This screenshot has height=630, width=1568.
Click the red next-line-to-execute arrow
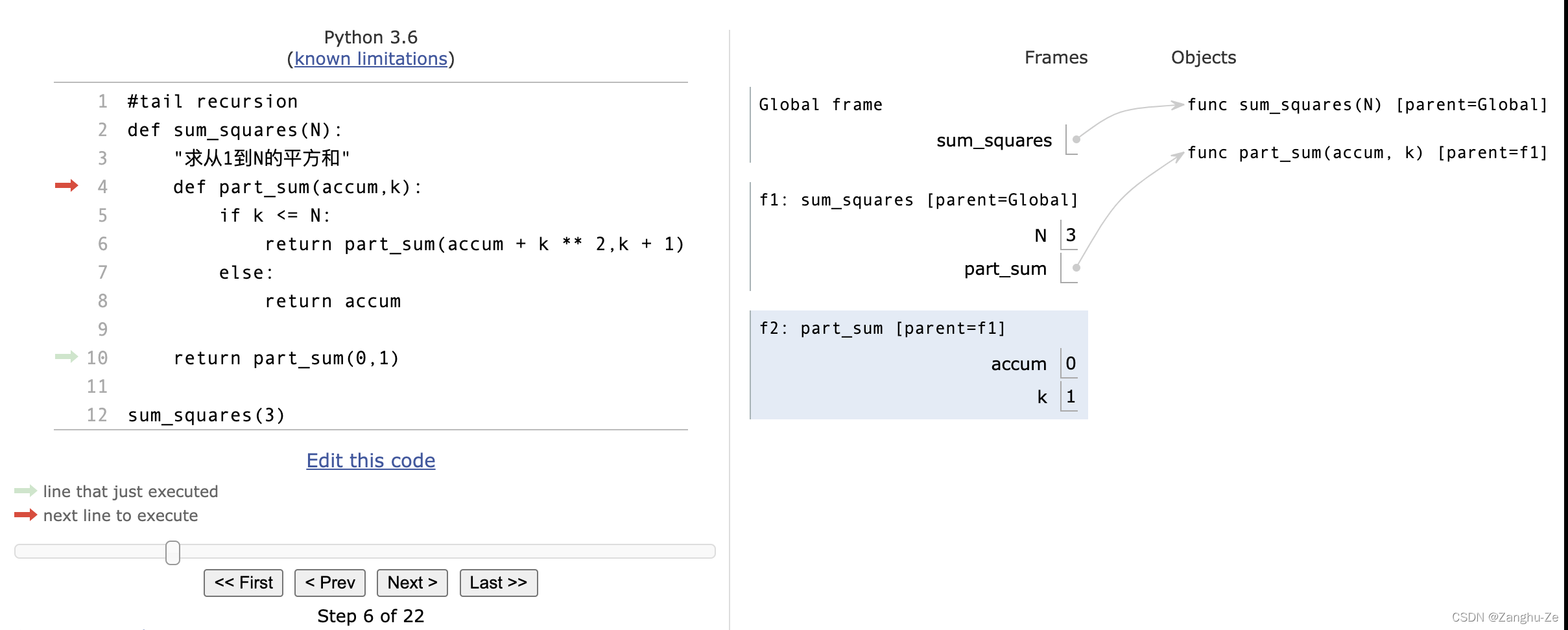(x=65, y=187)
